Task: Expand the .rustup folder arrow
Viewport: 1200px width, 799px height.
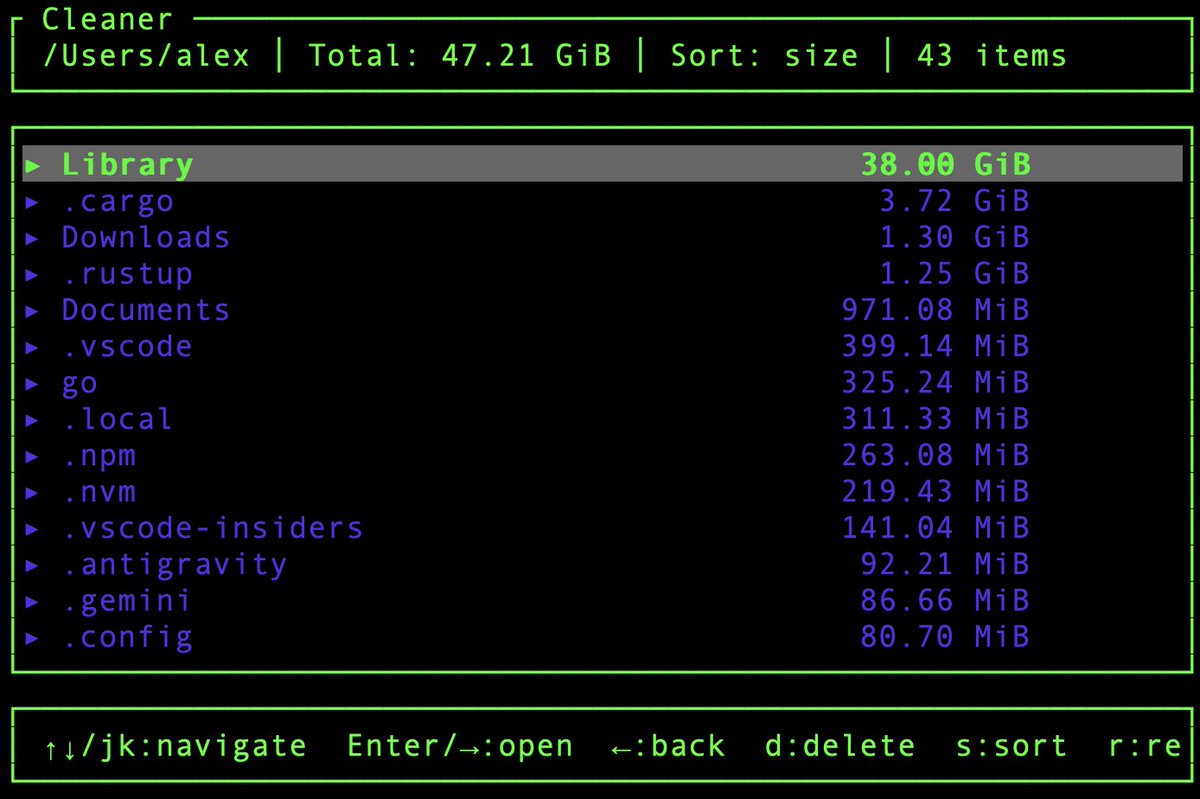Action: 33,273
